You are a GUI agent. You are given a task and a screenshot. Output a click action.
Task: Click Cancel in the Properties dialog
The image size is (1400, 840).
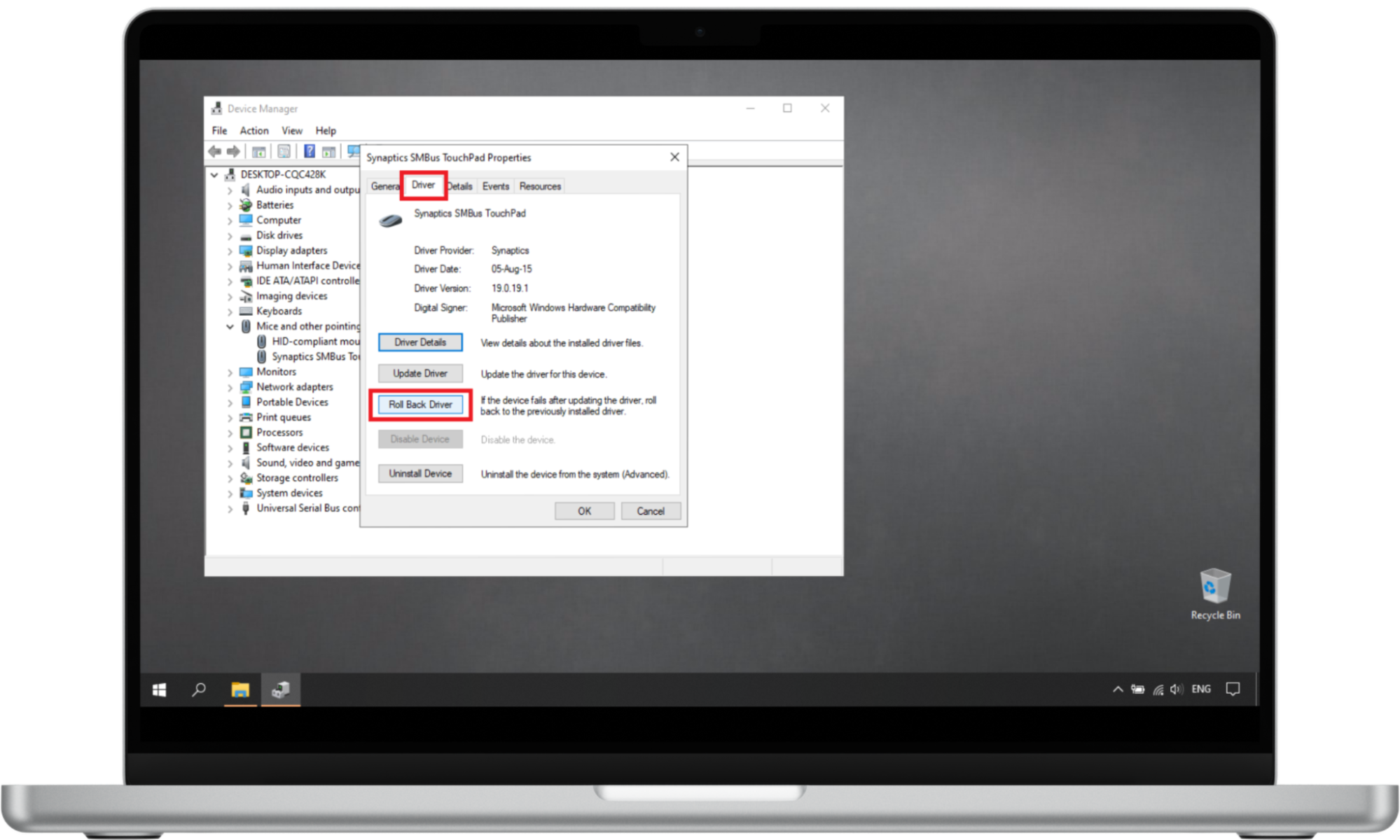651,511
